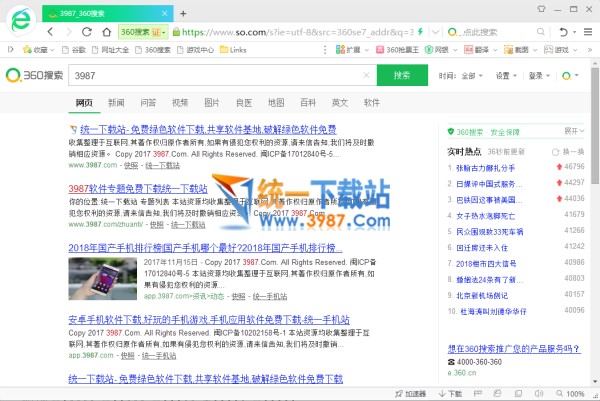Viewport: 600px width, 401px height.
Task: Open the 3987软件专题免费下载 result link
Action: point(138,189)
